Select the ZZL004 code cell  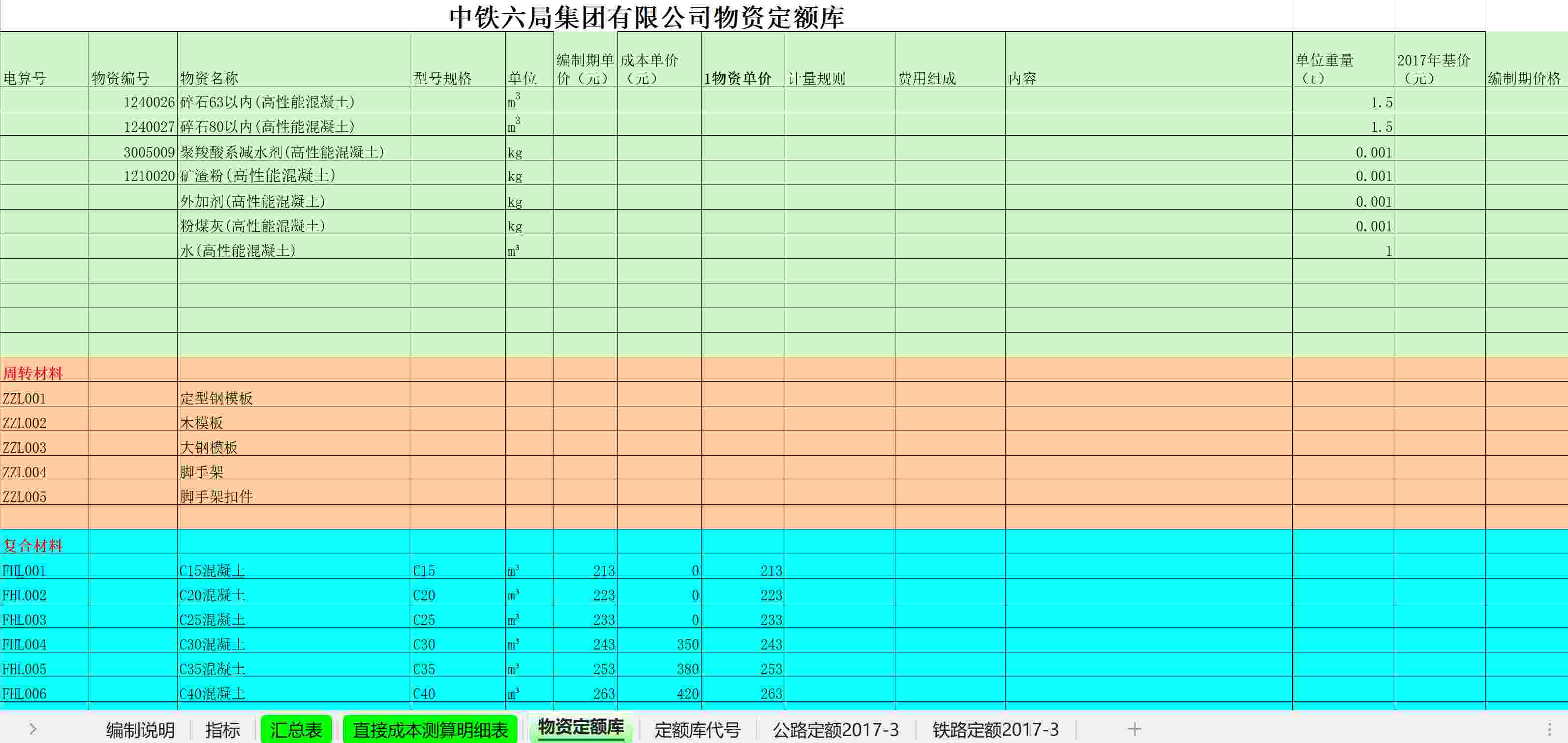coord(44,468)
